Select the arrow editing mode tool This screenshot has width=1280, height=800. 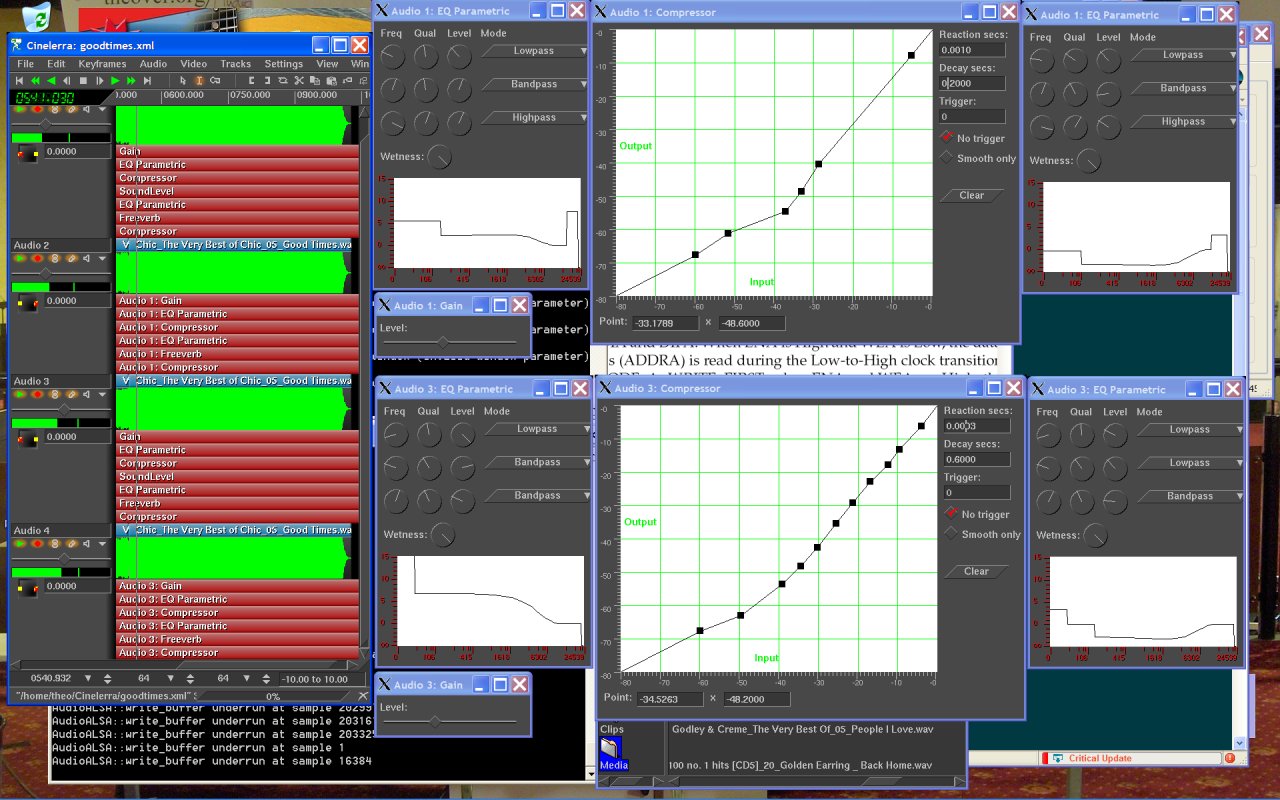pos(183,80)
